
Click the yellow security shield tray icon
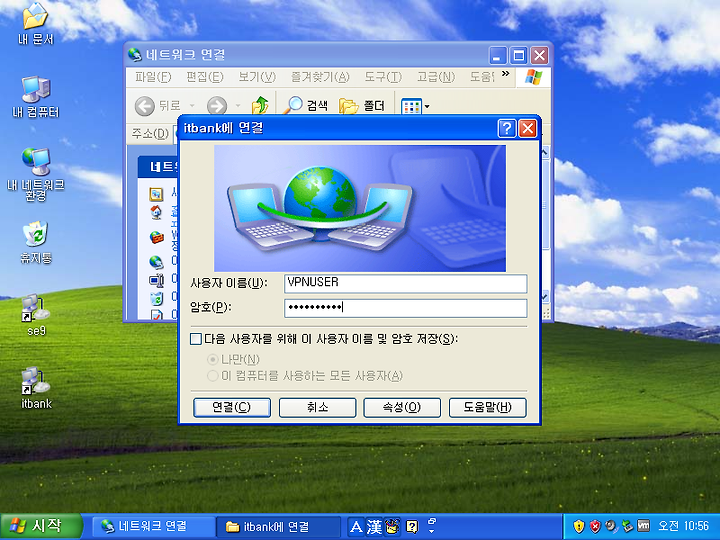click(579, 526)
